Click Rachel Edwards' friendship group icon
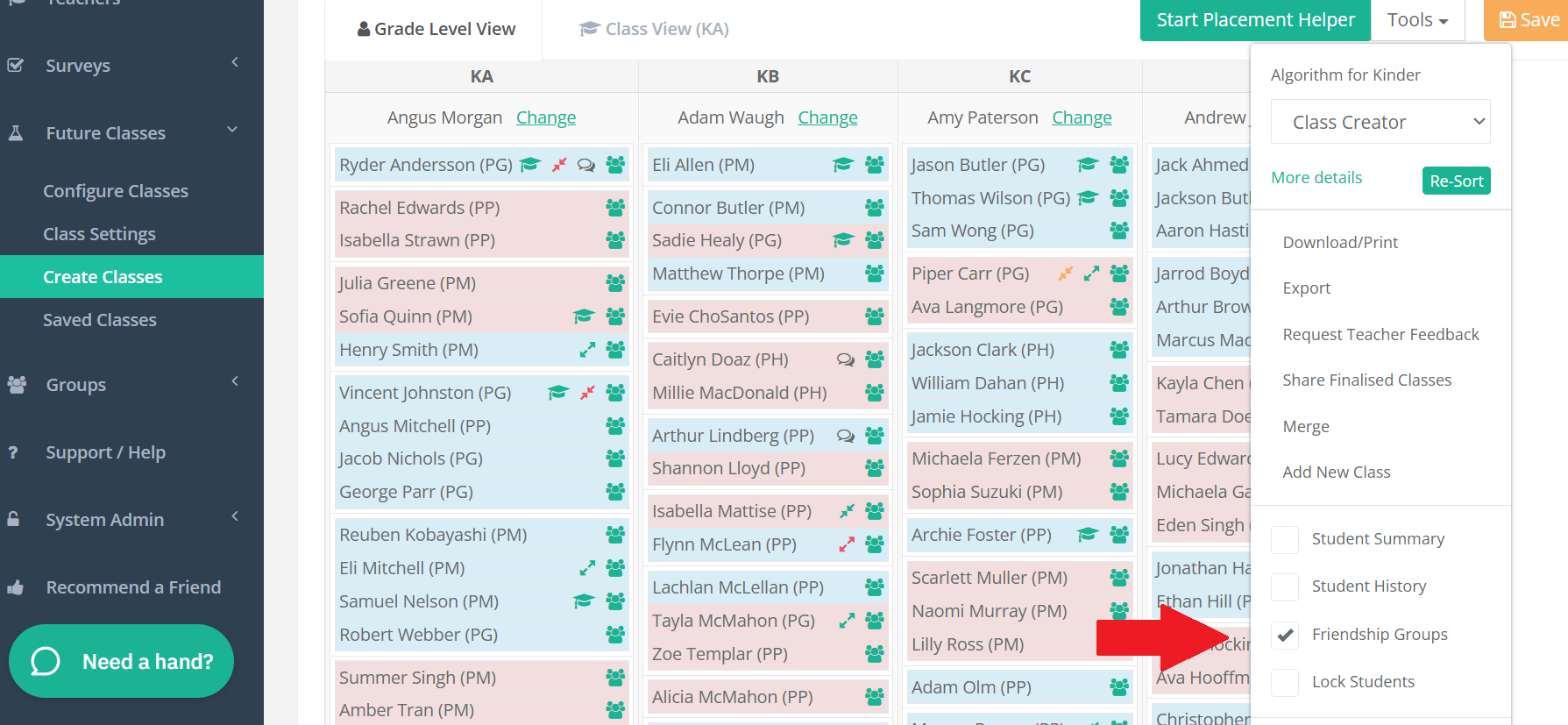This screenshot has width=1568, height=725. pos(615,208)
